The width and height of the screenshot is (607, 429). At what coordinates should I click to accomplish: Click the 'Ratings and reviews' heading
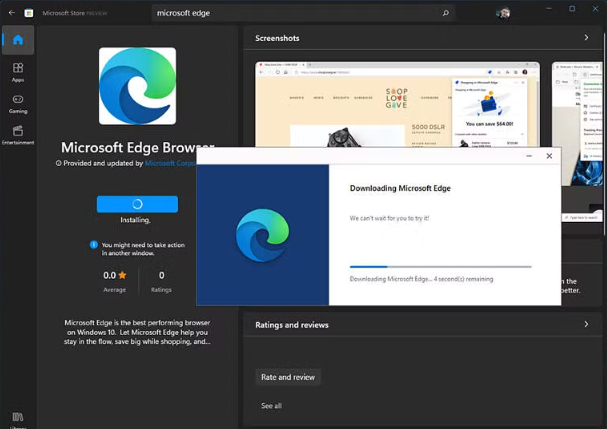pos(291,325)
